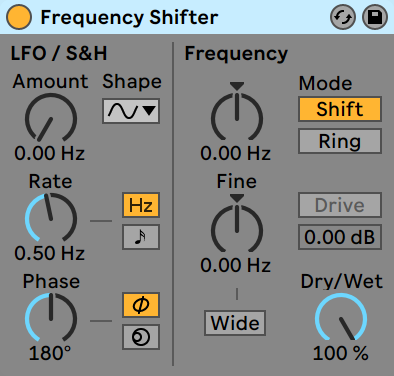Select Shift mode

pyautogui.click(x=340, y=109)
